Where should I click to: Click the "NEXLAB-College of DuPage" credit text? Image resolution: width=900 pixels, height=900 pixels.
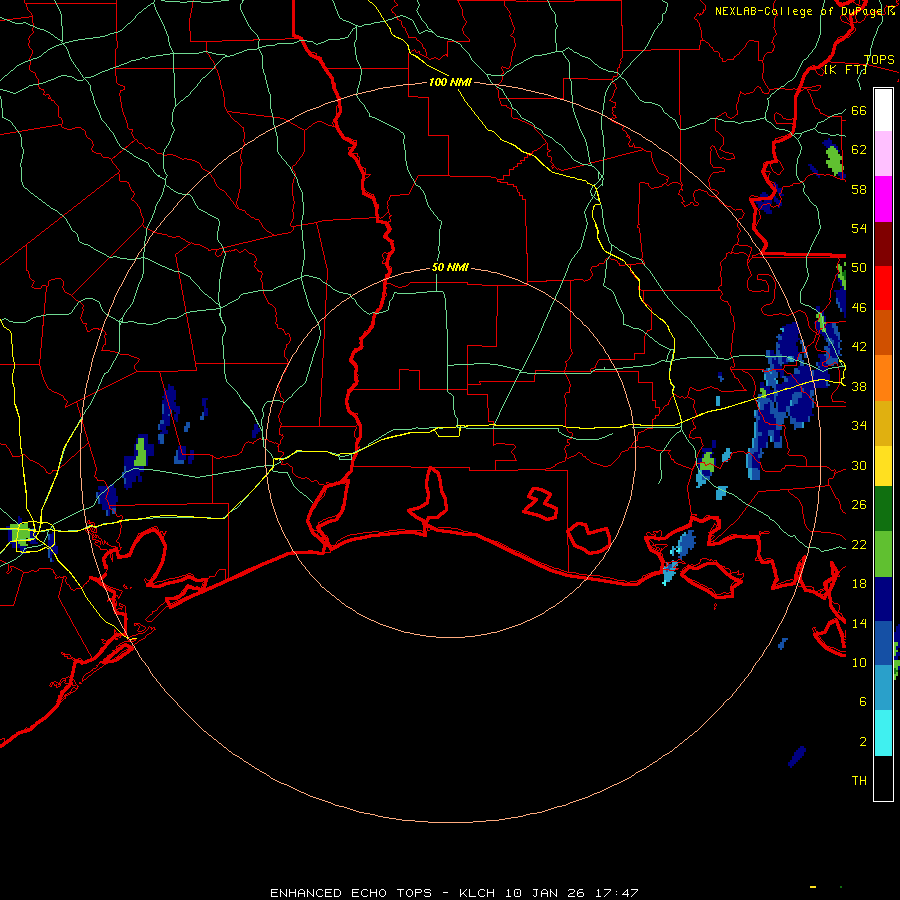pyautogui.click(x=800, y=11)
